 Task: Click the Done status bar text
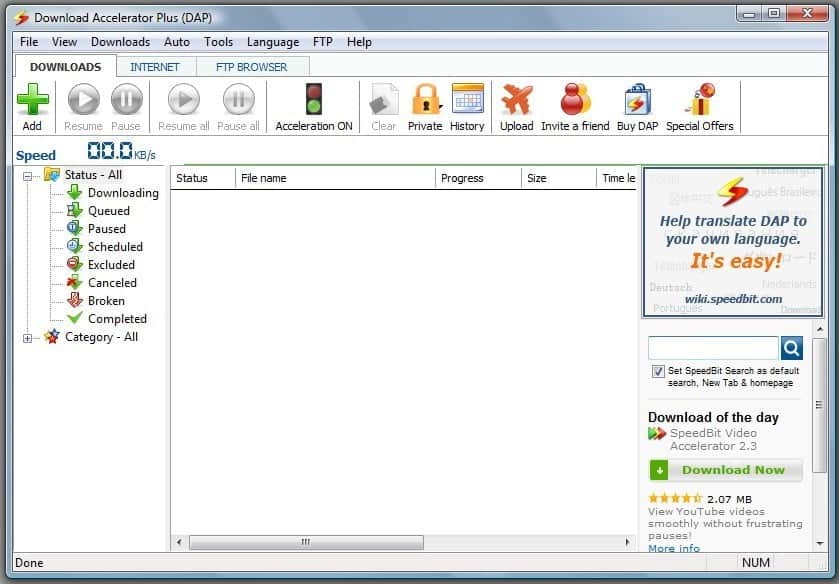[29, 563]
